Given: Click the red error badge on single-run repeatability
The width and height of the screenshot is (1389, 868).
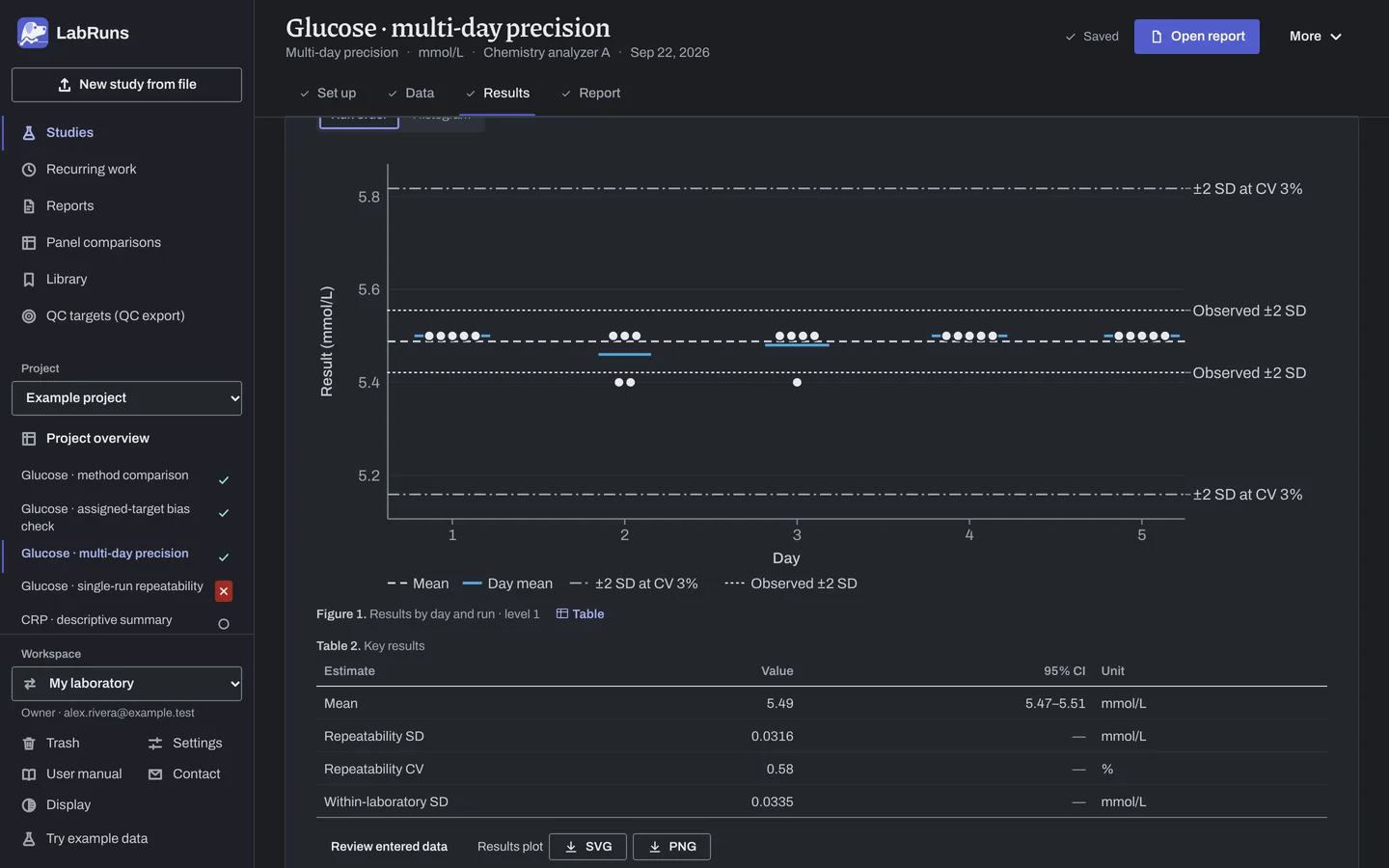Looking at the screenshot, I should [224, 591].
